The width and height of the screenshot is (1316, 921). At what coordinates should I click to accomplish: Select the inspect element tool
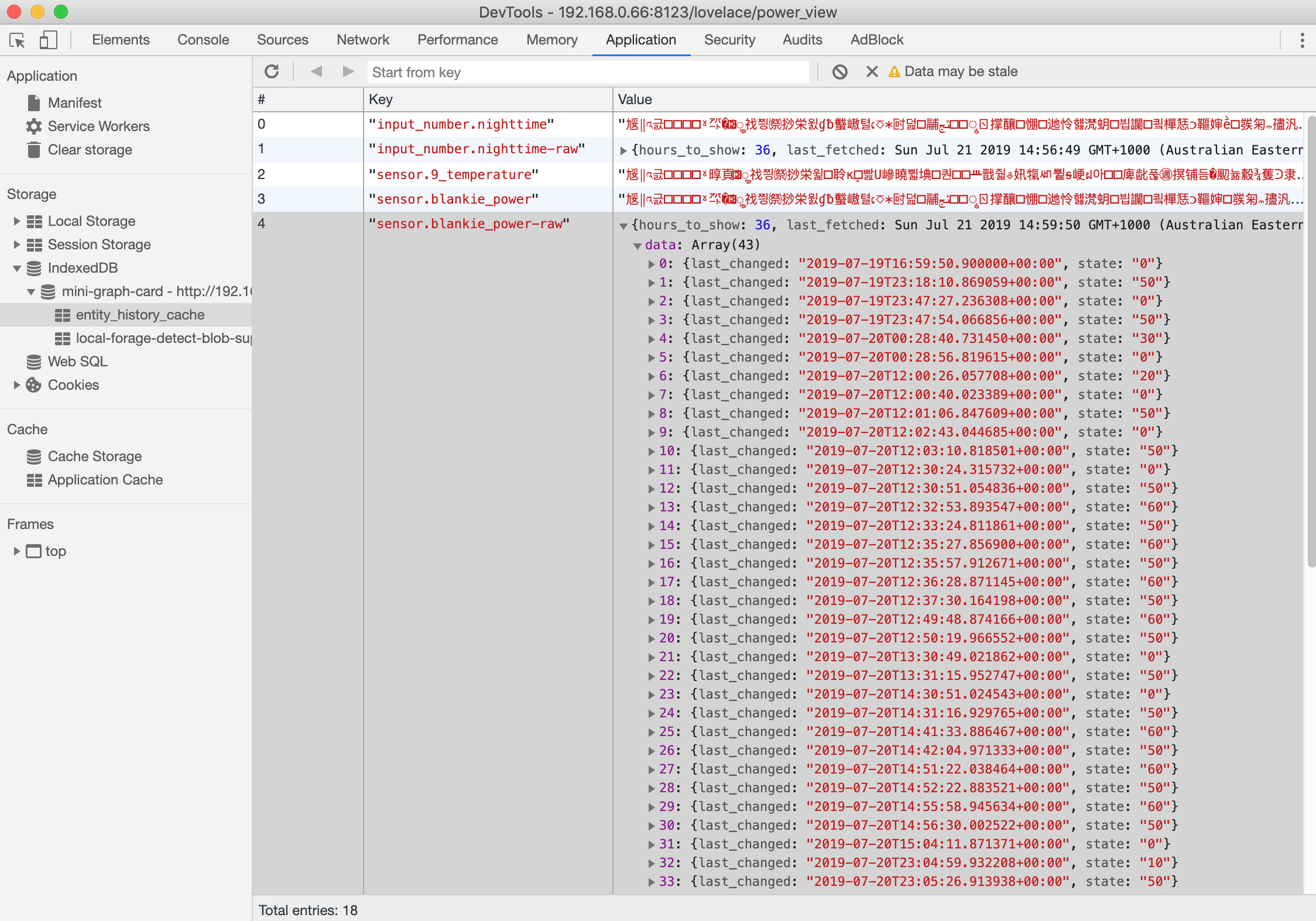(x=18, y=40)
